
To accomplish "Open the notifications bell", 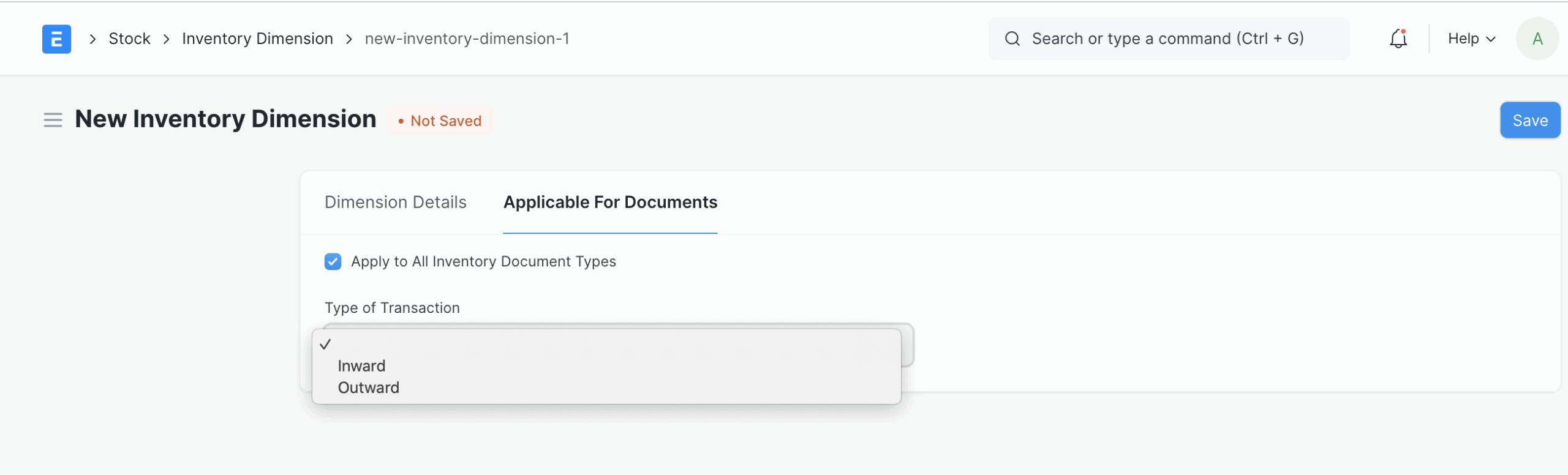I will click(1398, 39).
